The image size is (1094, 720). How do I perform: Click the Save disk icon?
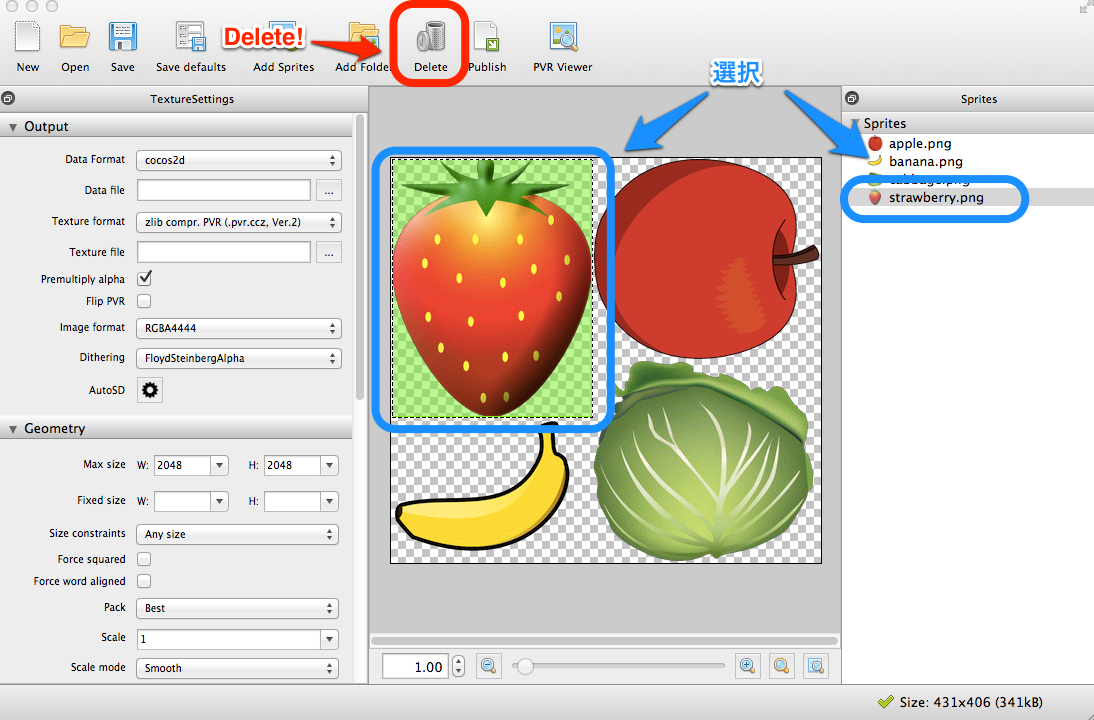(x=123, y=38)
